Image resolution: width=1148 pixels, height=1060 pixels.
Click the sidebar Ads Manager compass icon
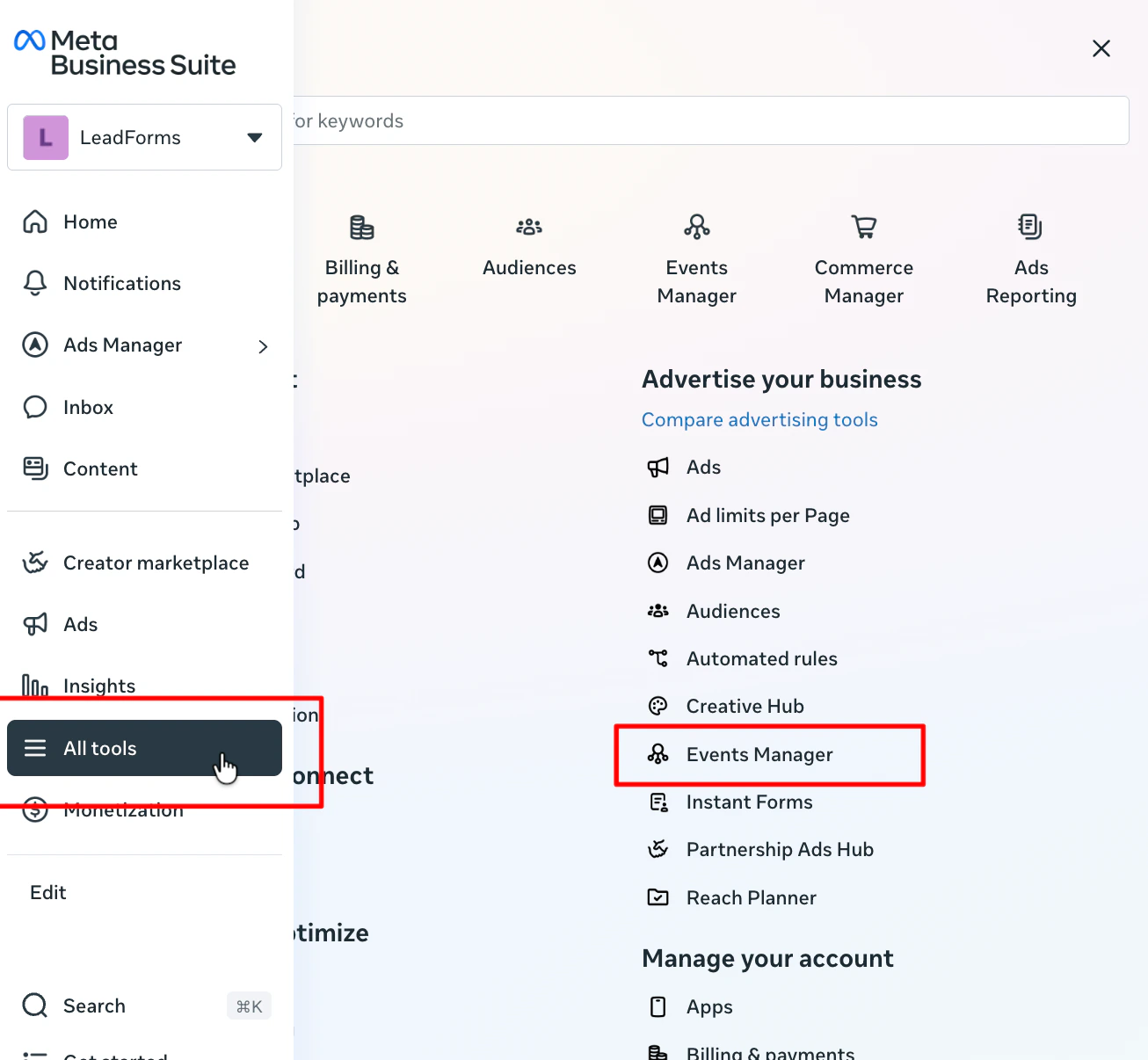point(35,345)
